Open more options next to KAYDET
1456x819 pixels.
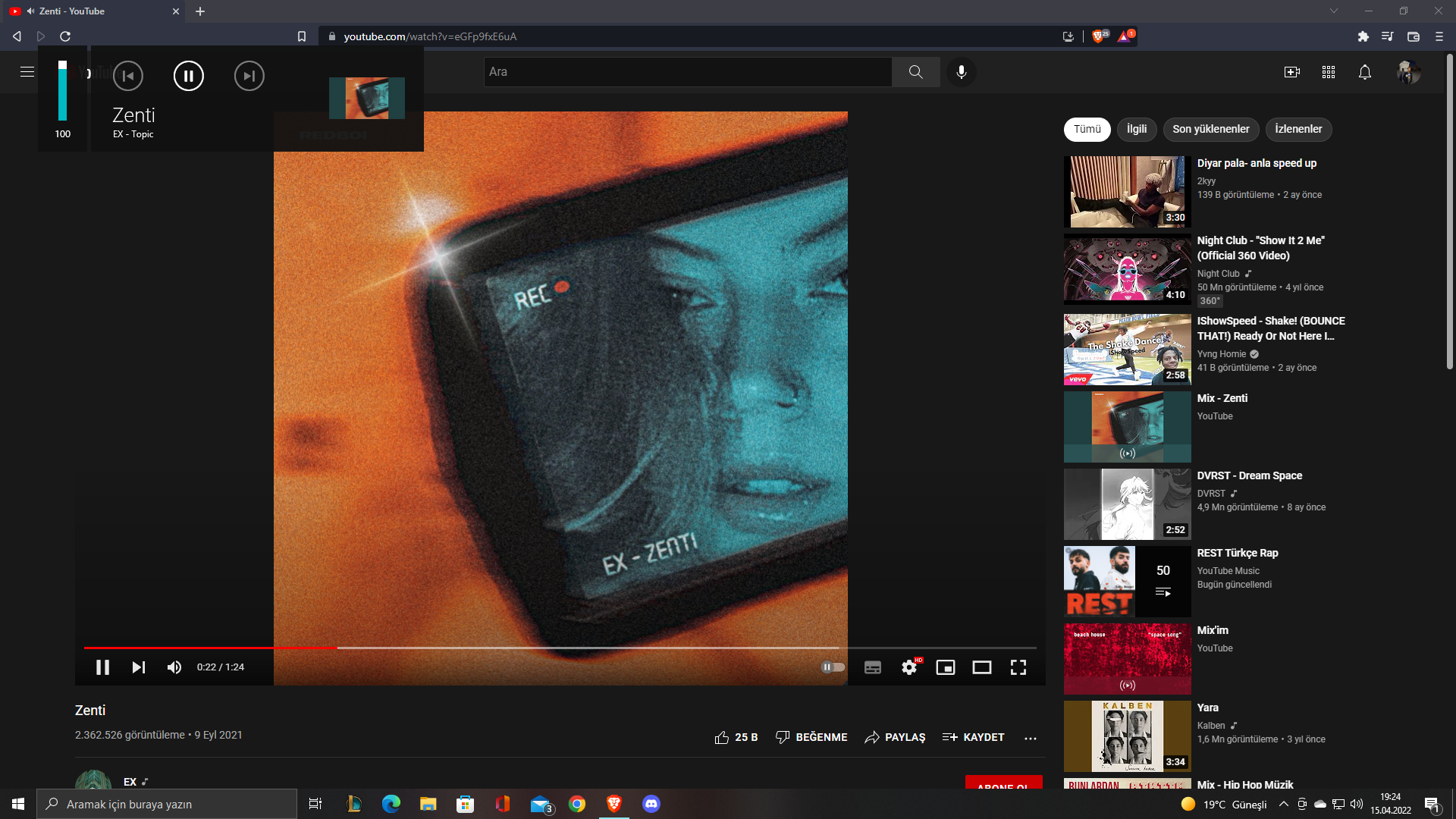[x=1031, y=737]
